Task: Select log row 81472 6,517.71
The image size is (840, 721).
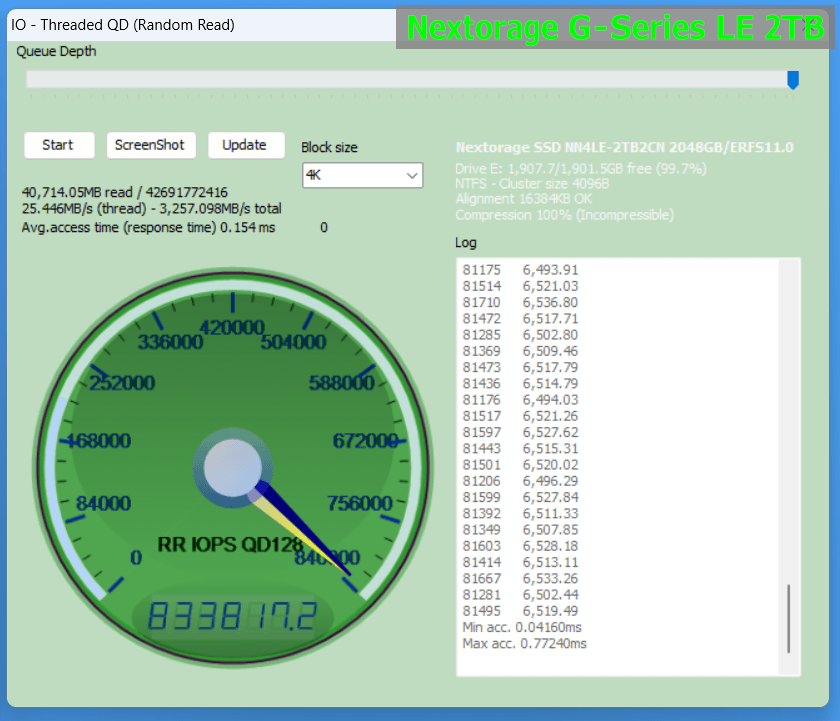Action: (x=520, y=319)
